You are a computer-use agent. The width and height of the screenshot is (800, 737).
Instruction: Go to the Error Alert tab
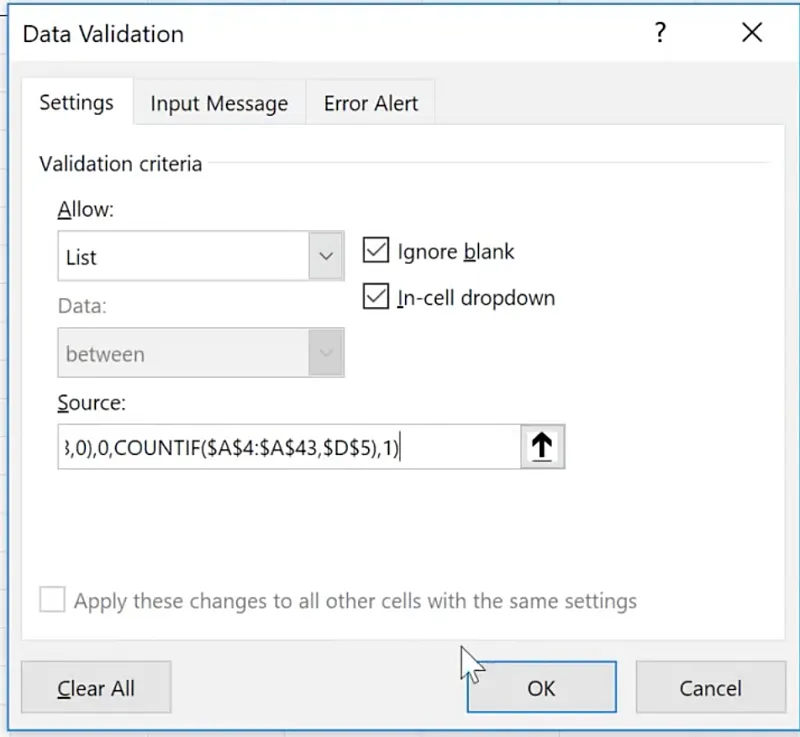coord(371,104)
